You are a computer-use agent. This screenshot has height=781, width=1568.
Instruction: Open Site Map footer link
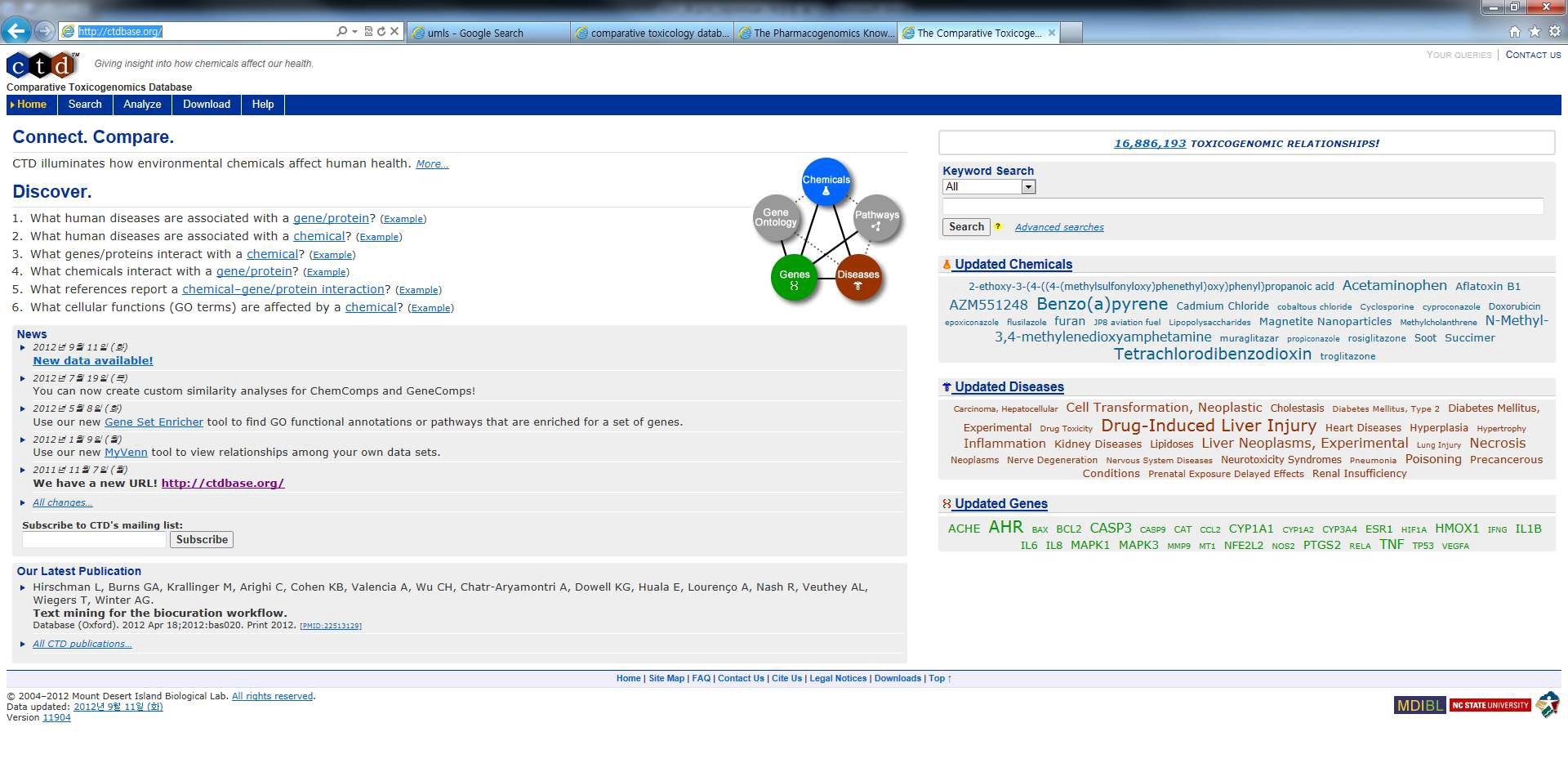(666, 678)
